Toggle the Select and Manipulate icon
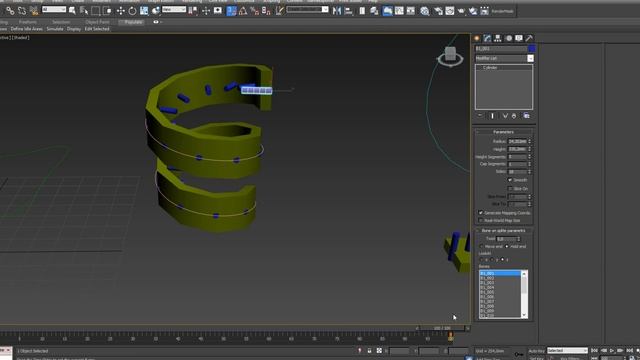640x360 pixels. 206,11
